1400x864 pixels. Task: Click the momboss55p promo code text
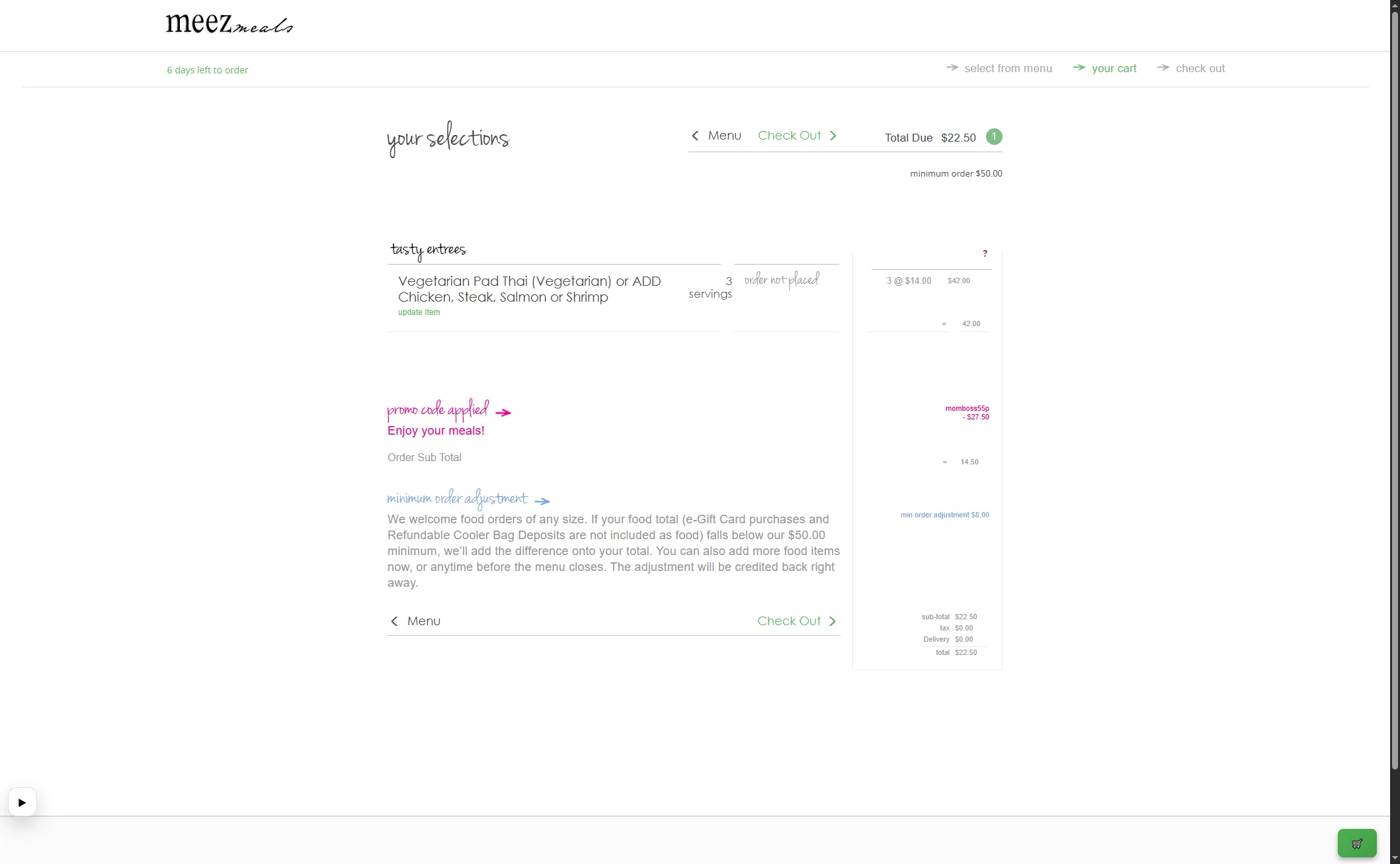tap(968, 408)
